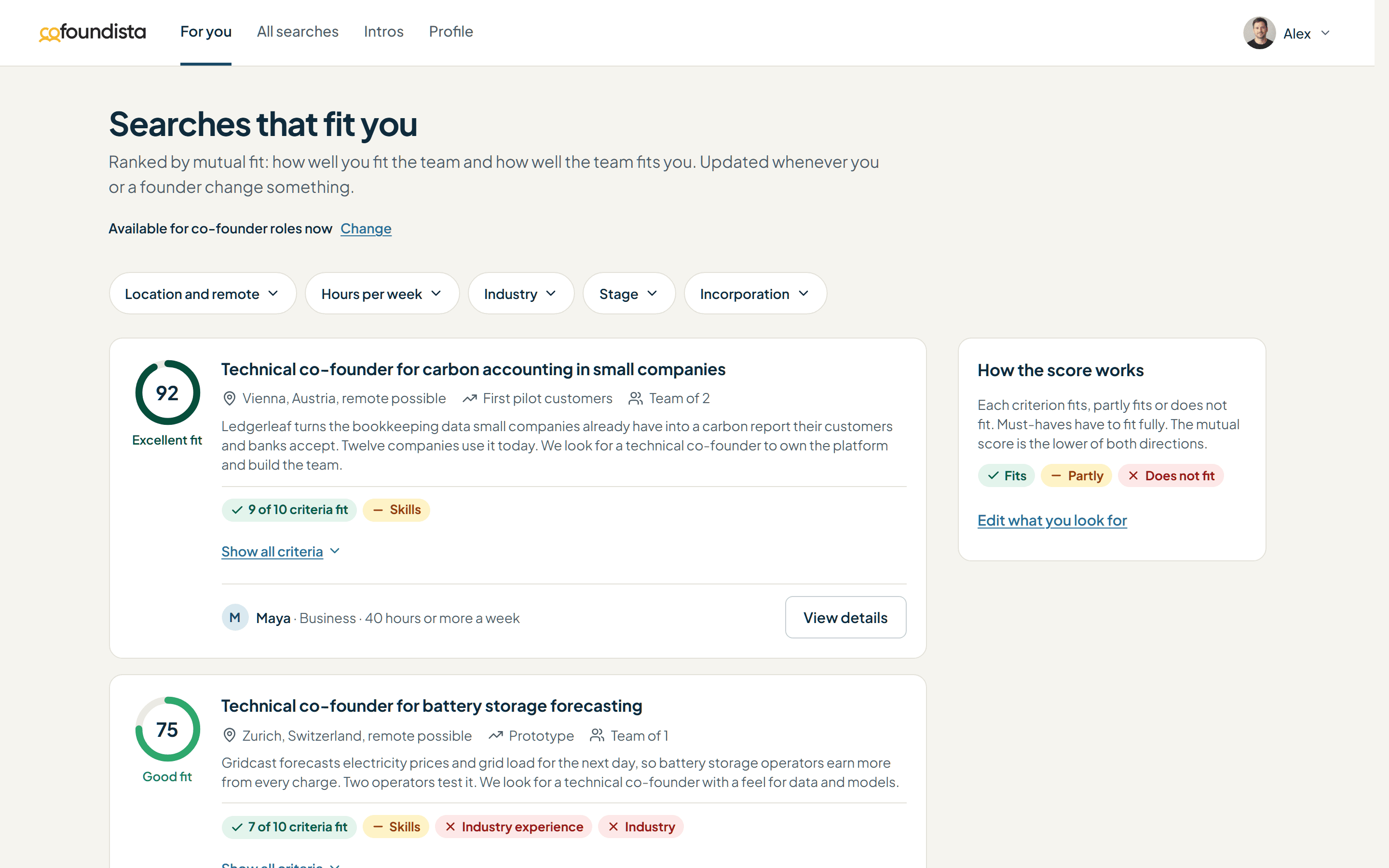
Task: Click the Fits legend chip
Action: [x=1006, y=475]
